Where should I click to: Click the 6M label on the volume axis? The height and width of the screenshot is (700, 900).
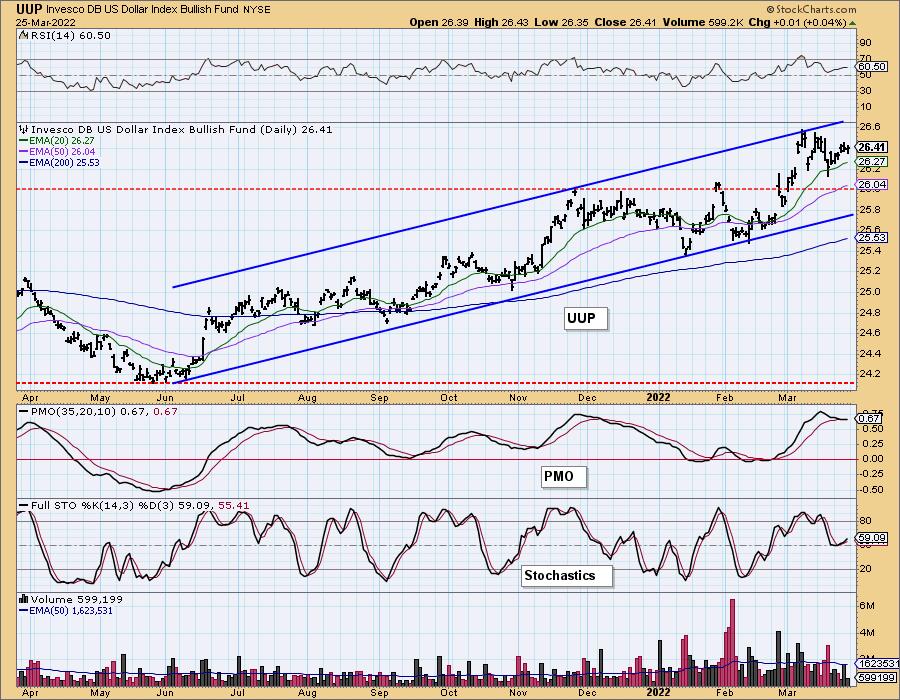pyautogui.click(x=867, y=606)
